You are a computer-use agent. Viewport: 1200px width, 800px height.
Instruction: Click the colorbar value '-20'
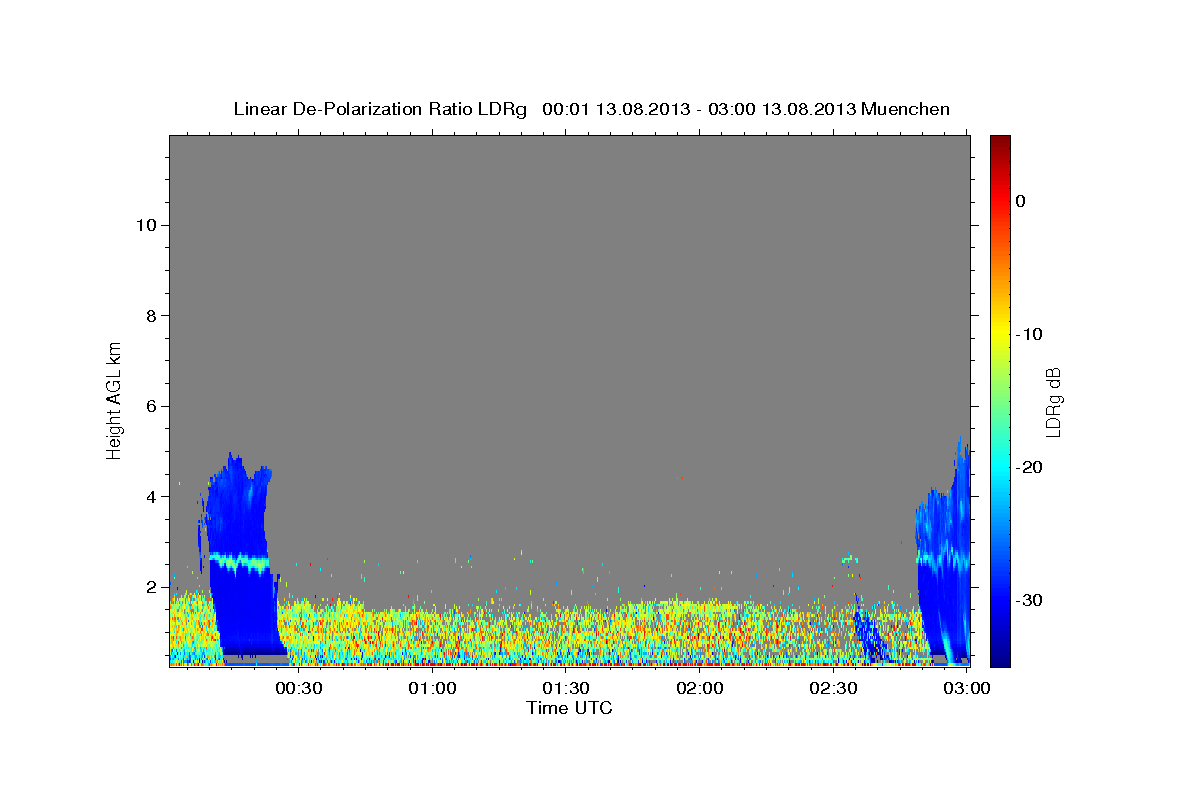coord(1030,467)
